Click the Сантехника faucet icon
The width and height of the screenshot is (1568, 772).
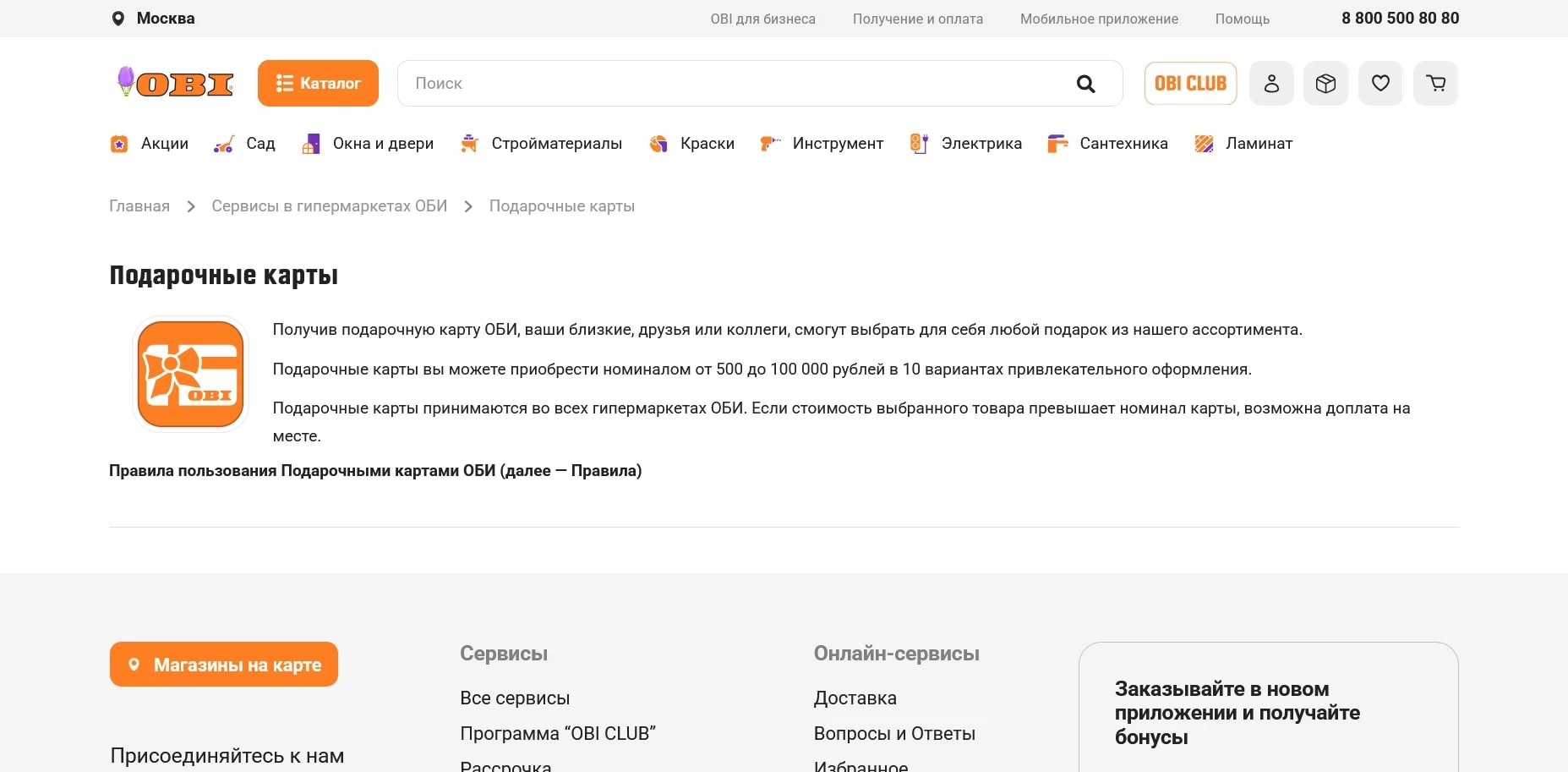click(1057, 144)
